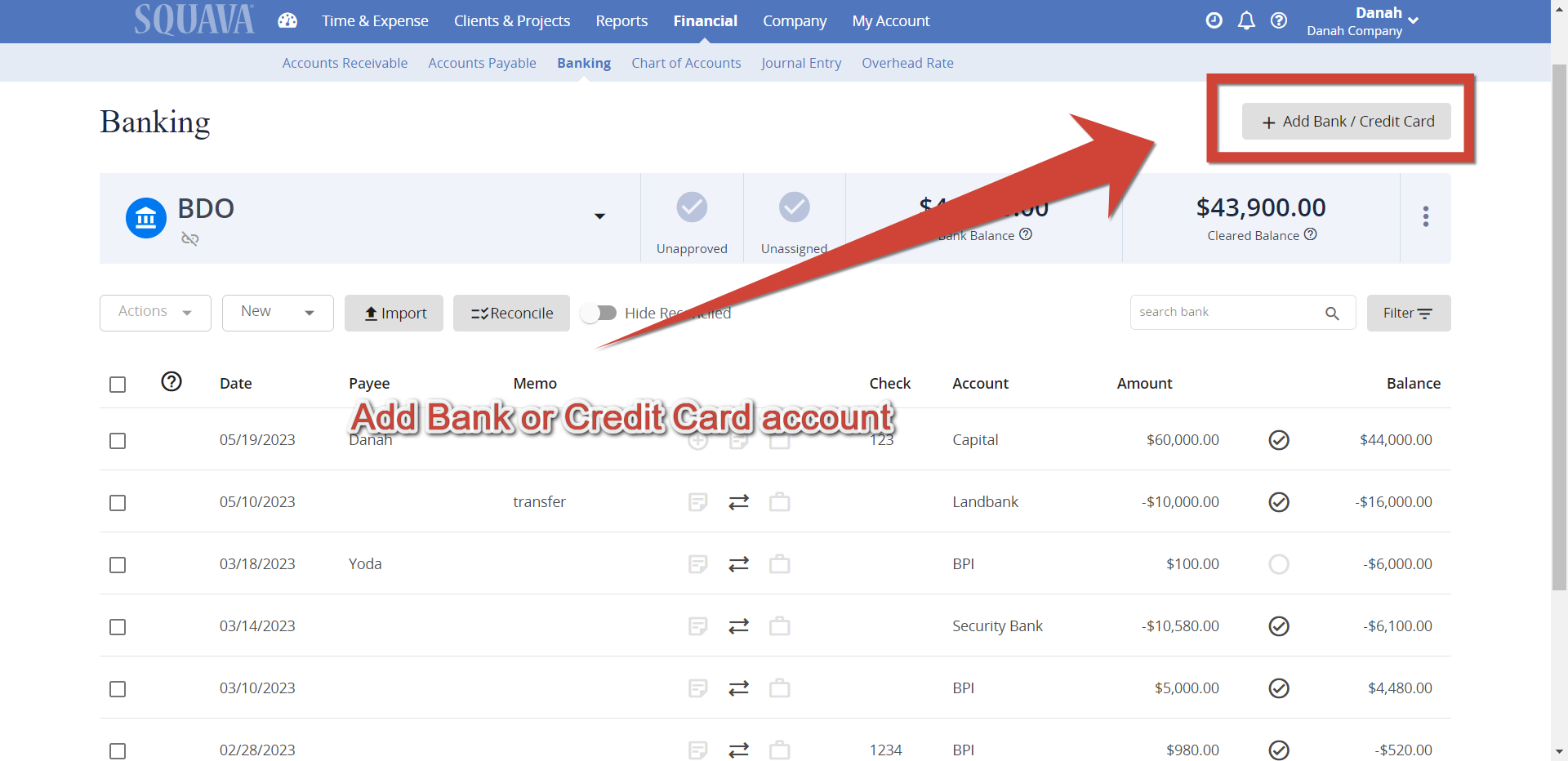The width and height of the screenshot is (1568, 761).
Task: Open the Reports menu
Action: tap(621, 20)
